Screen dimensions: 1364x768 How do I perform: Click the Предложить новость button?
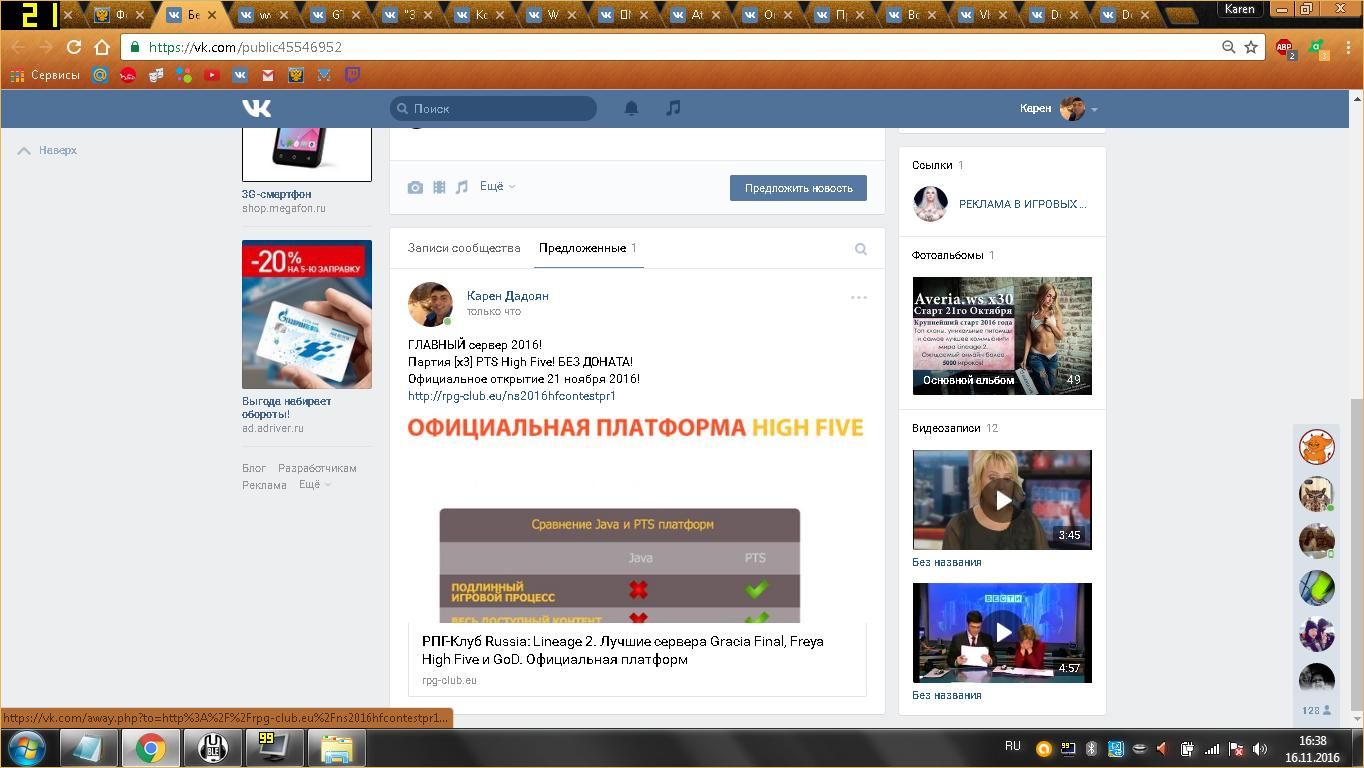pos(798,188)
